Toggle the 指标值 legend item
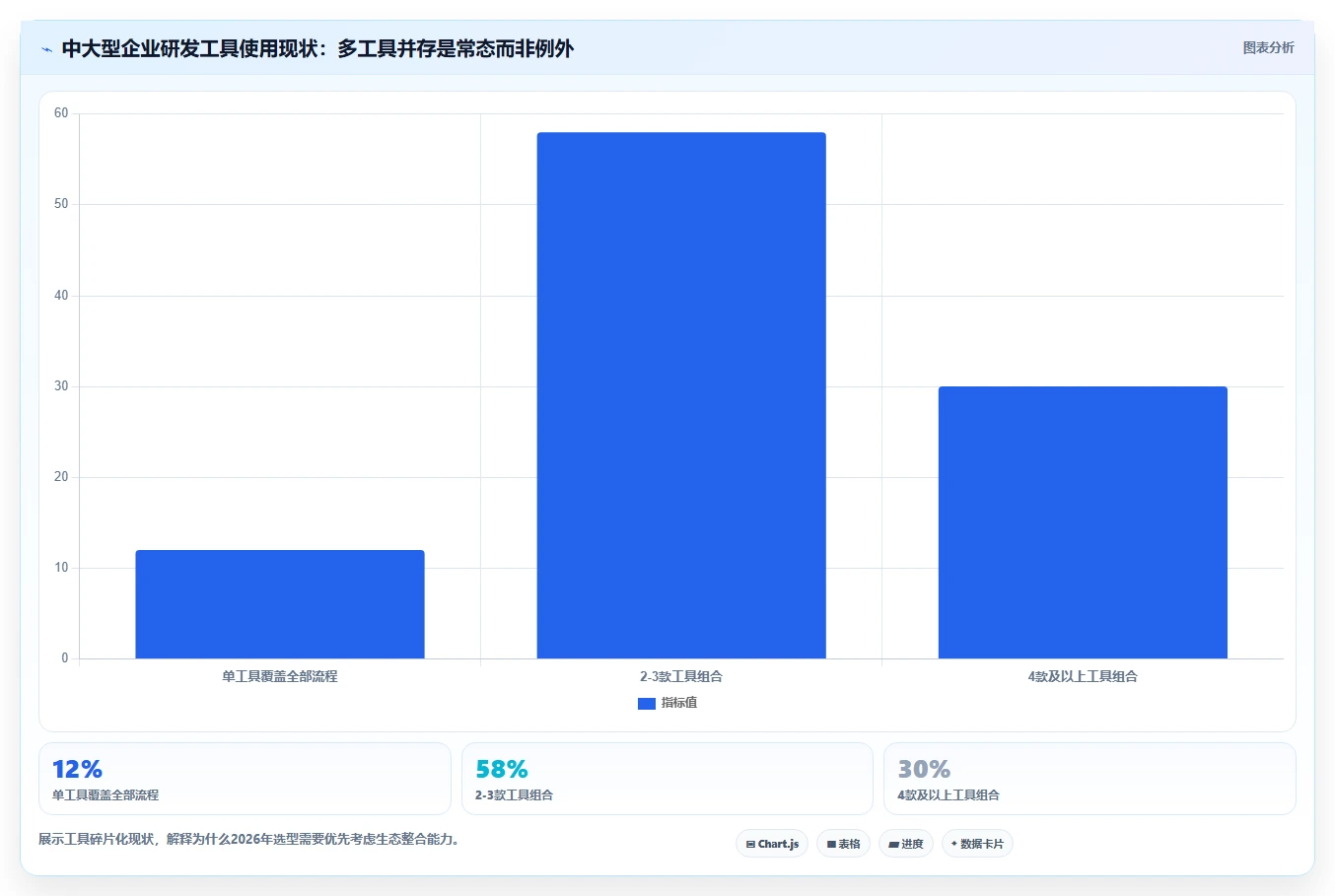 pyautogui.click(x=667, y=703)
